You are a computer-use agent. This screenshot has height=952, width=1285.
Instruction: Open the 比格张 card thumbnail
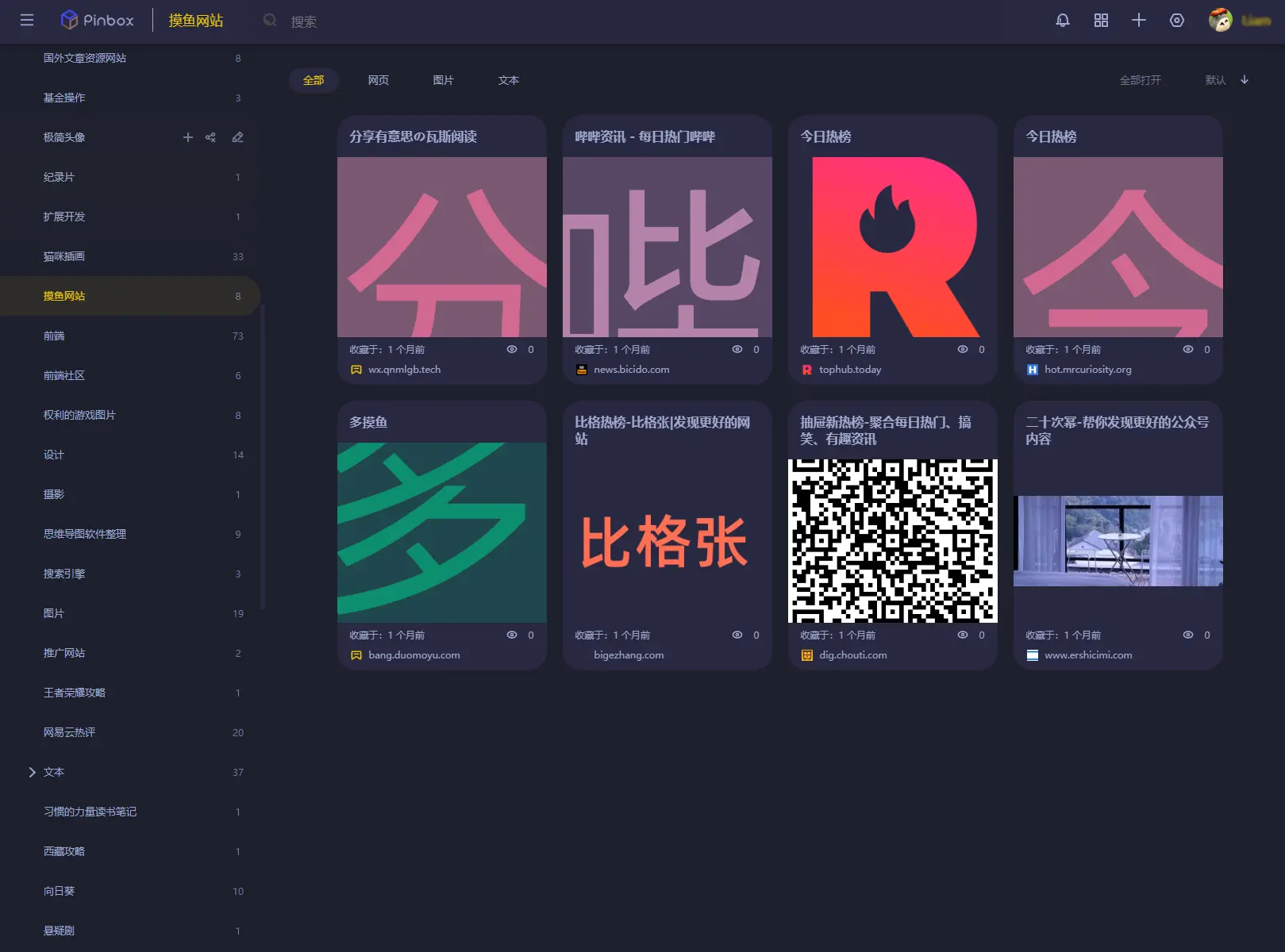(x=668, y=541)
